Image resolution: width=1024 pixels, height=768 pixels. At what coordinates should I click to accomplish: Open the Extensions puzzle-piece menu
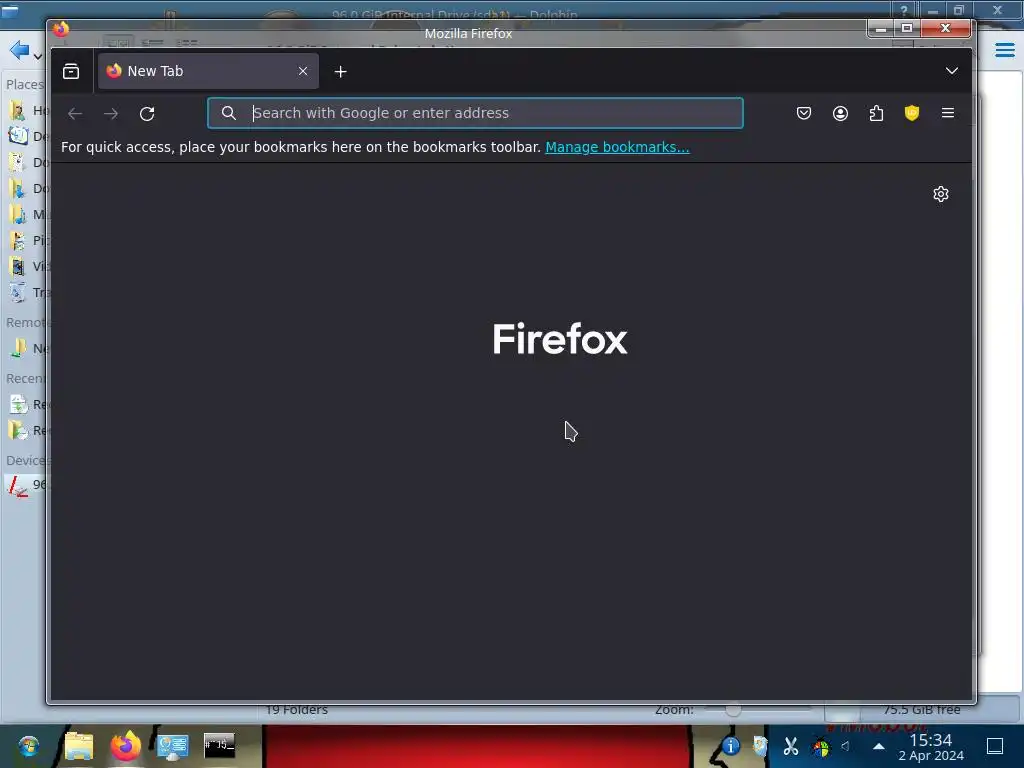click(876, 113)
